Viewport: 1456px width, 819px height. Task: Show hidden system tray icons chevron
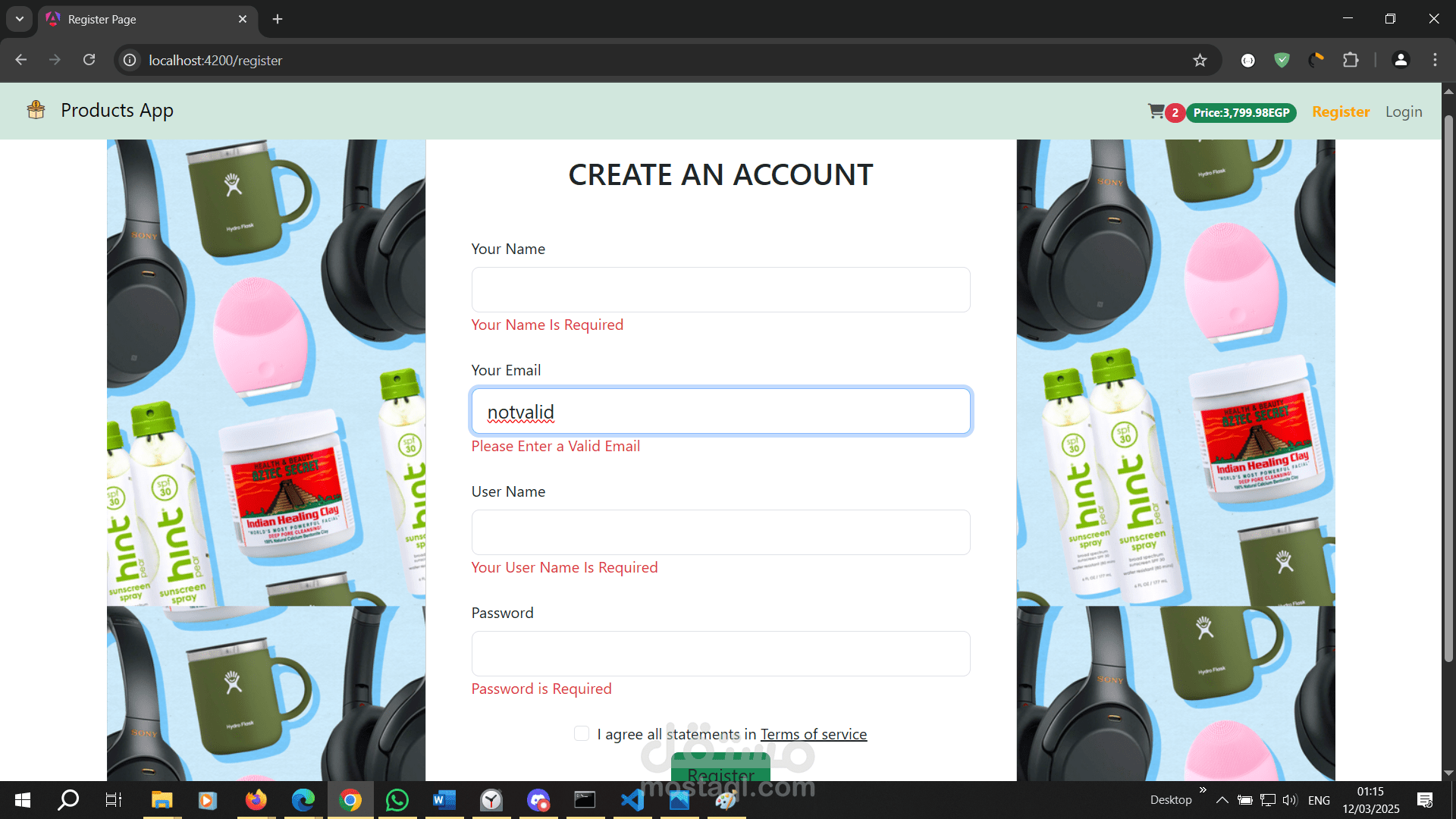1222,800
